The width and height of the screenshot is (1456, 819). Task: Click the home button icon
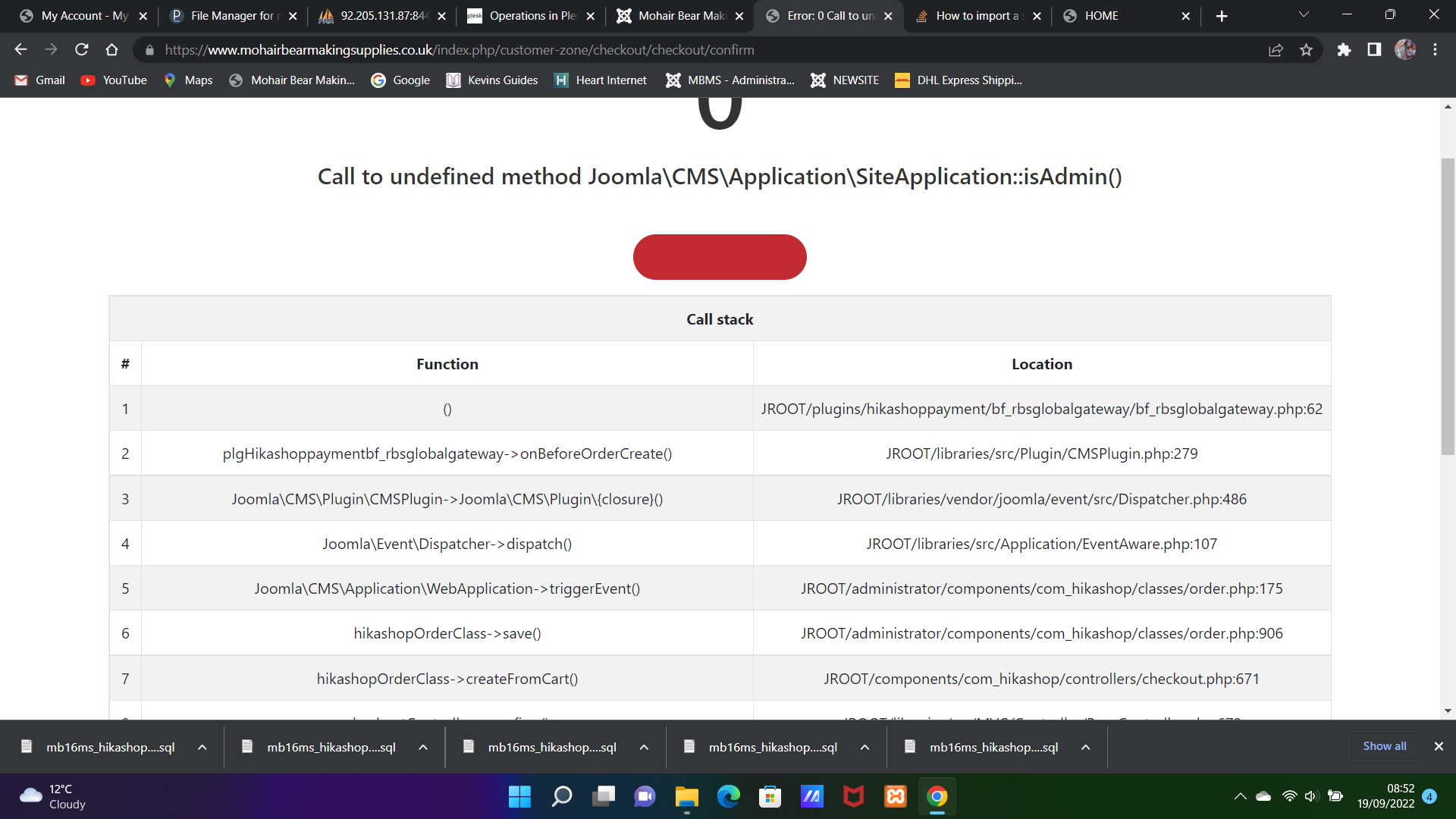click(x=112, y=50)
